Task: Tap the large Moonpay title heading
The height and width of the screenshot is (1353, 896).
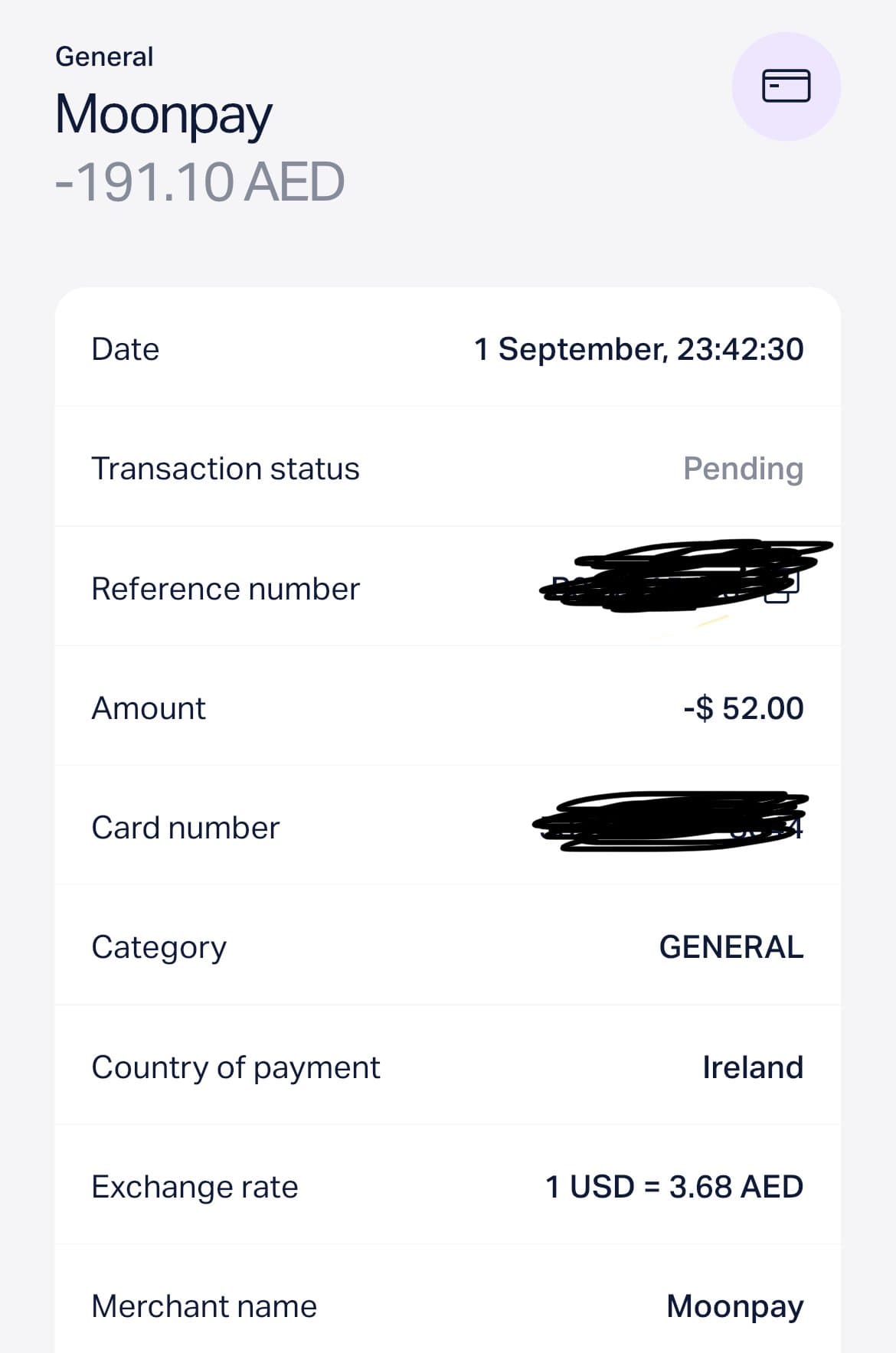Action: pos(164,116)
